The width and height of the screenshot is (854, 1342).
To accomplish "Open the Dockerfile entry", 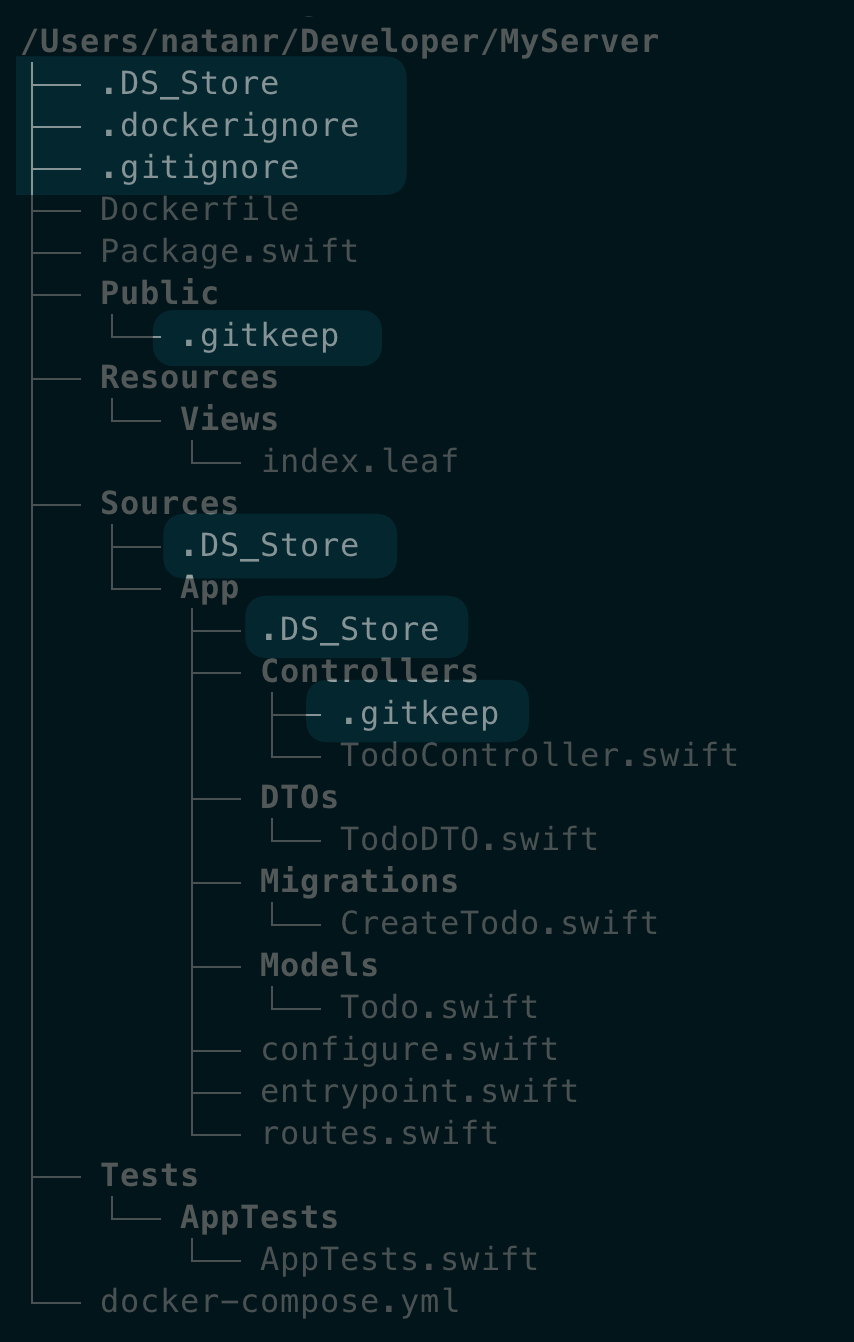I will [199, 210].
